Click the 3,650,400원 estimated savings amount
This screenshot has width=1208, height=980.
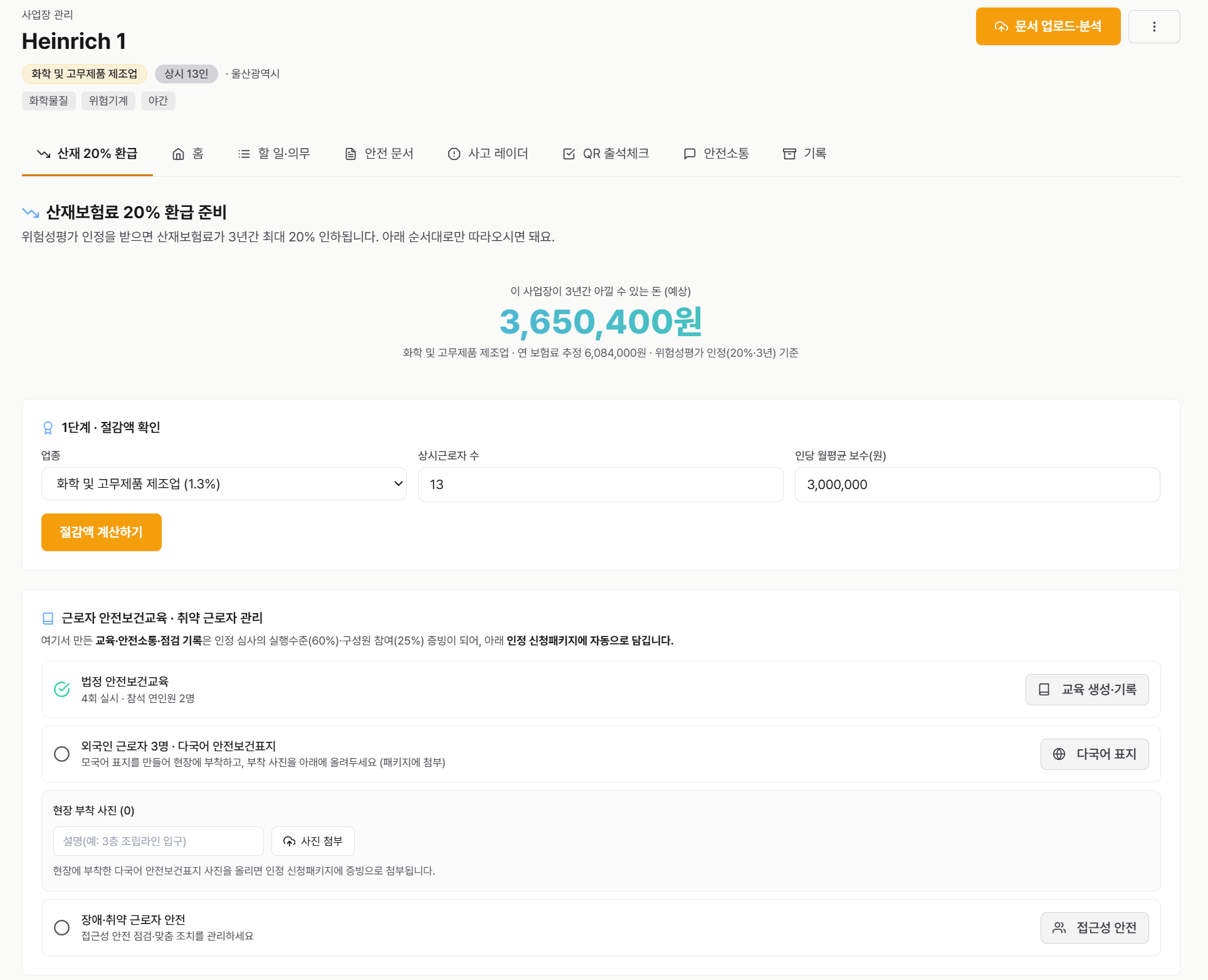[601, 322]
